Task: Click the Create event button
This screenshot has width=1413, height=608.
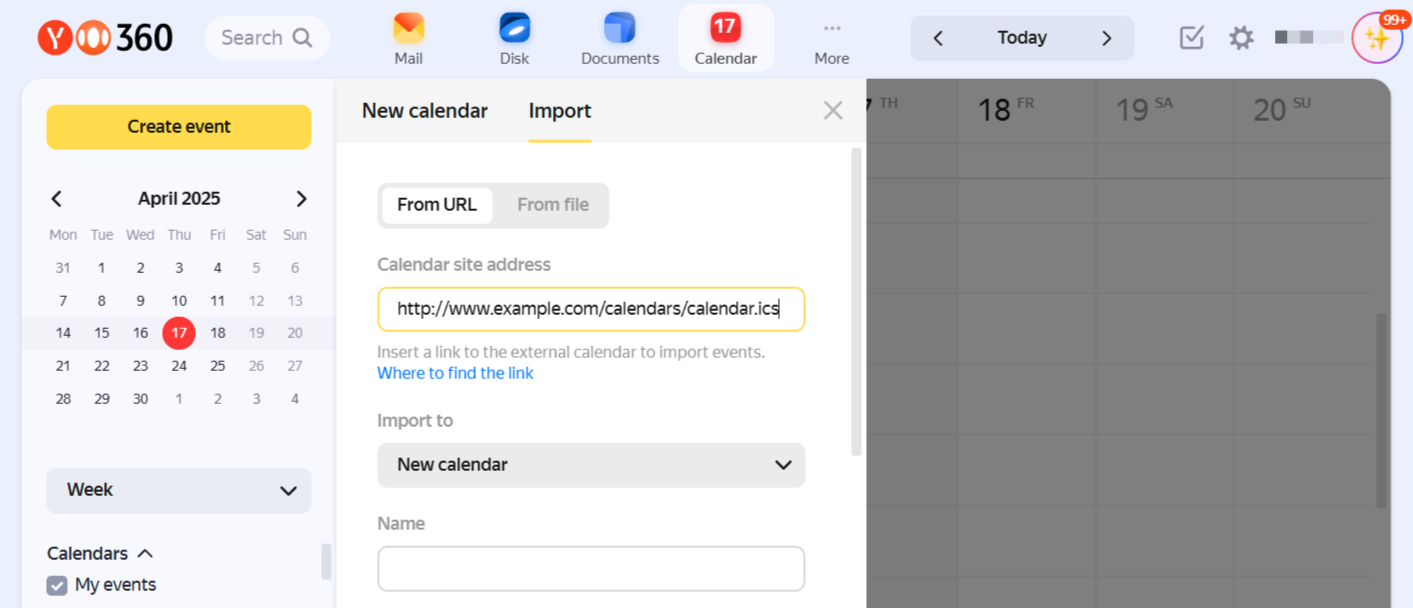Action: (x=179, y=127)
